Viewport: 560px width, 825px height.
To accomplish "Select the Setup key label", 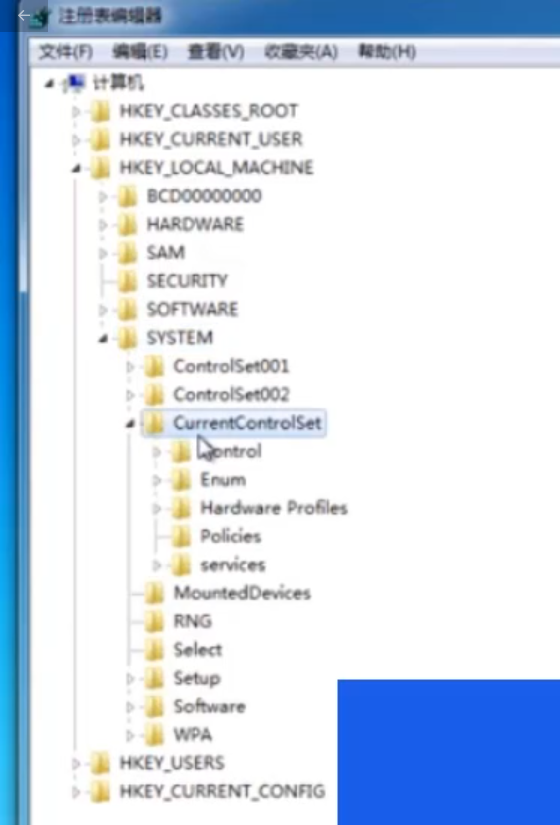I will click(x=197, y=679).
